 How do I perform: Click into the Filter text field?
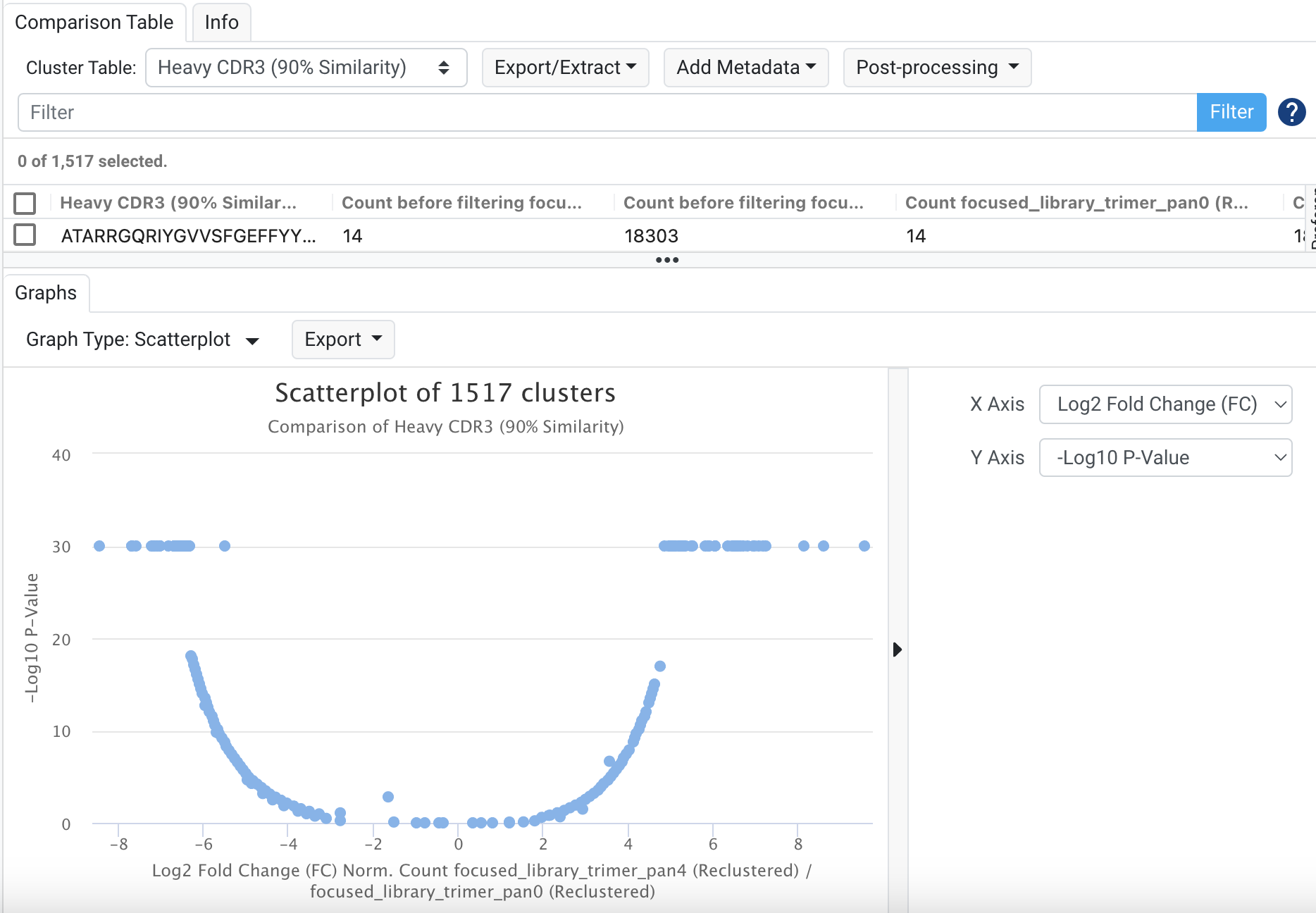[606, 113]
